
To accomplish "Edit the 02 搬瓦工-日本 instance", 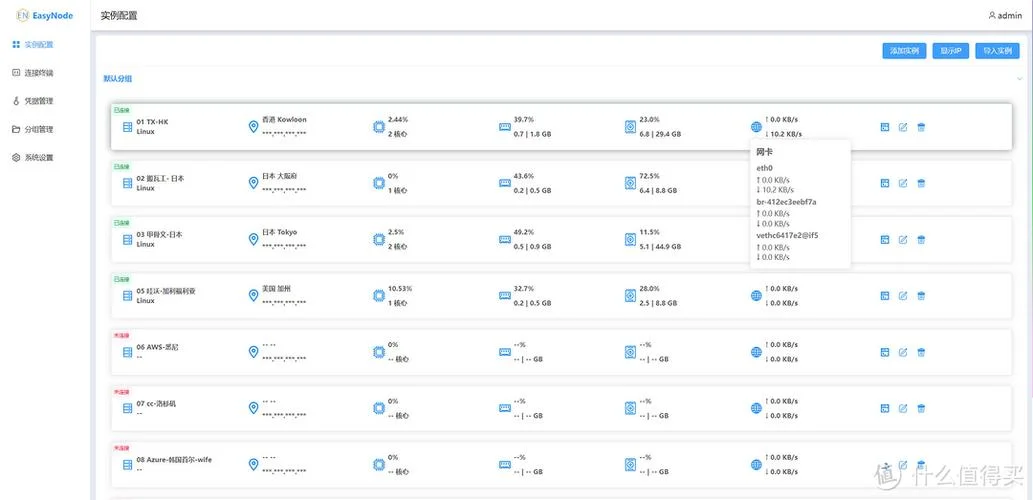I will tap(903, 183).
